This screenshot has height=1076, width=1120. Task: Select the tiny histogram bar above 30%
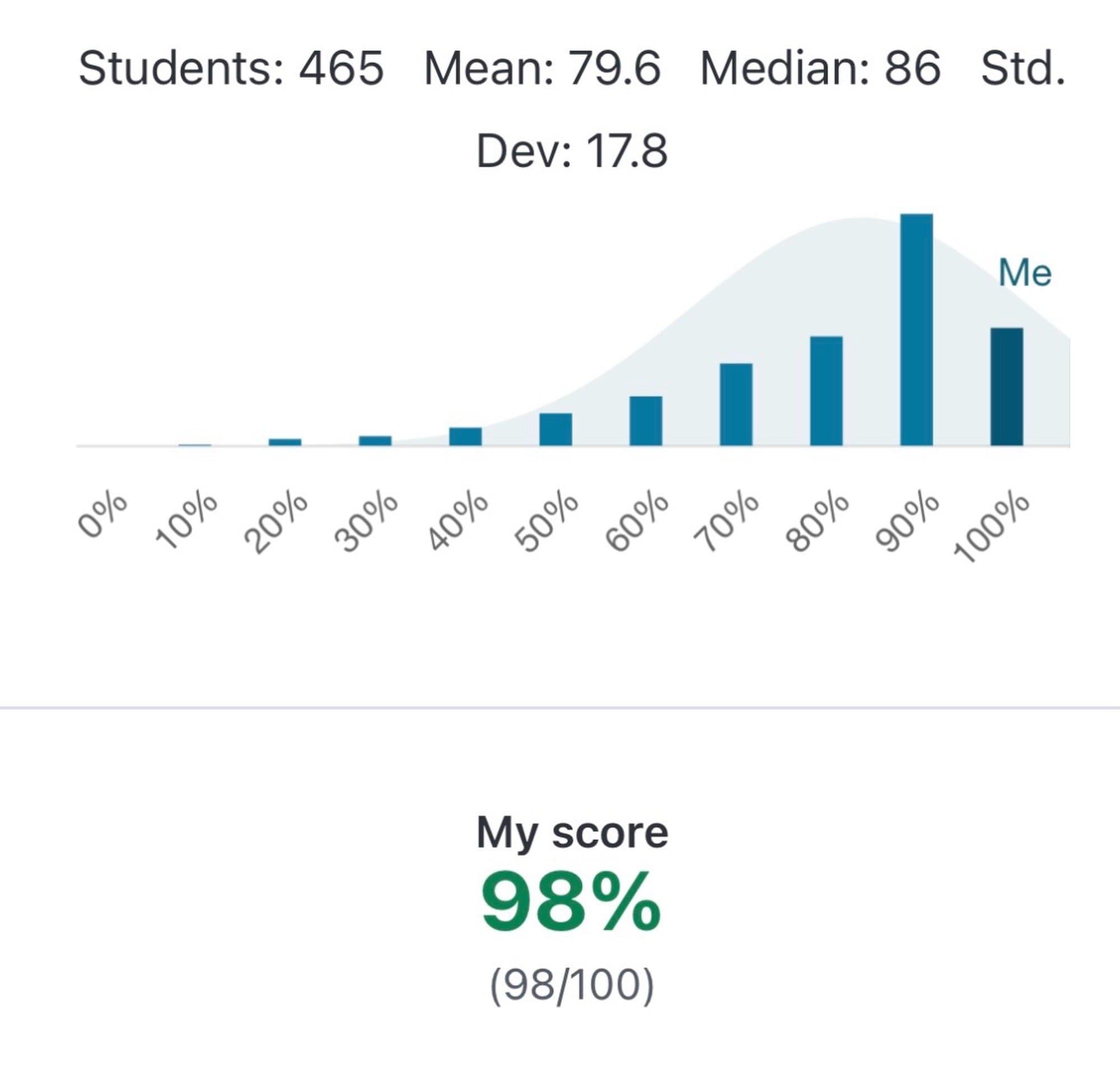pyautogui.click(x=375, y=441)
